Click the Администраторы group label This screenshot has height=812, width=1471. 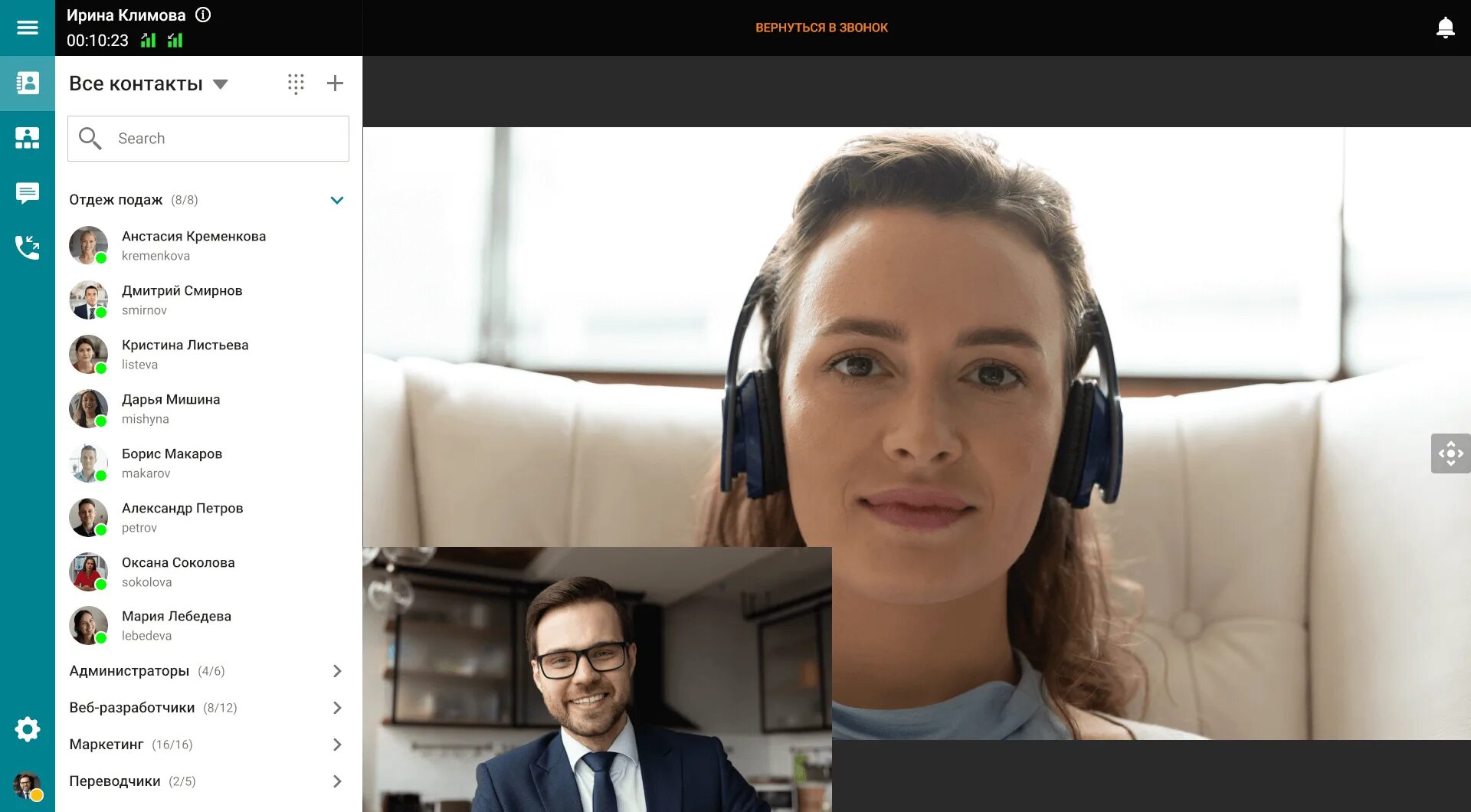point(129,671)
